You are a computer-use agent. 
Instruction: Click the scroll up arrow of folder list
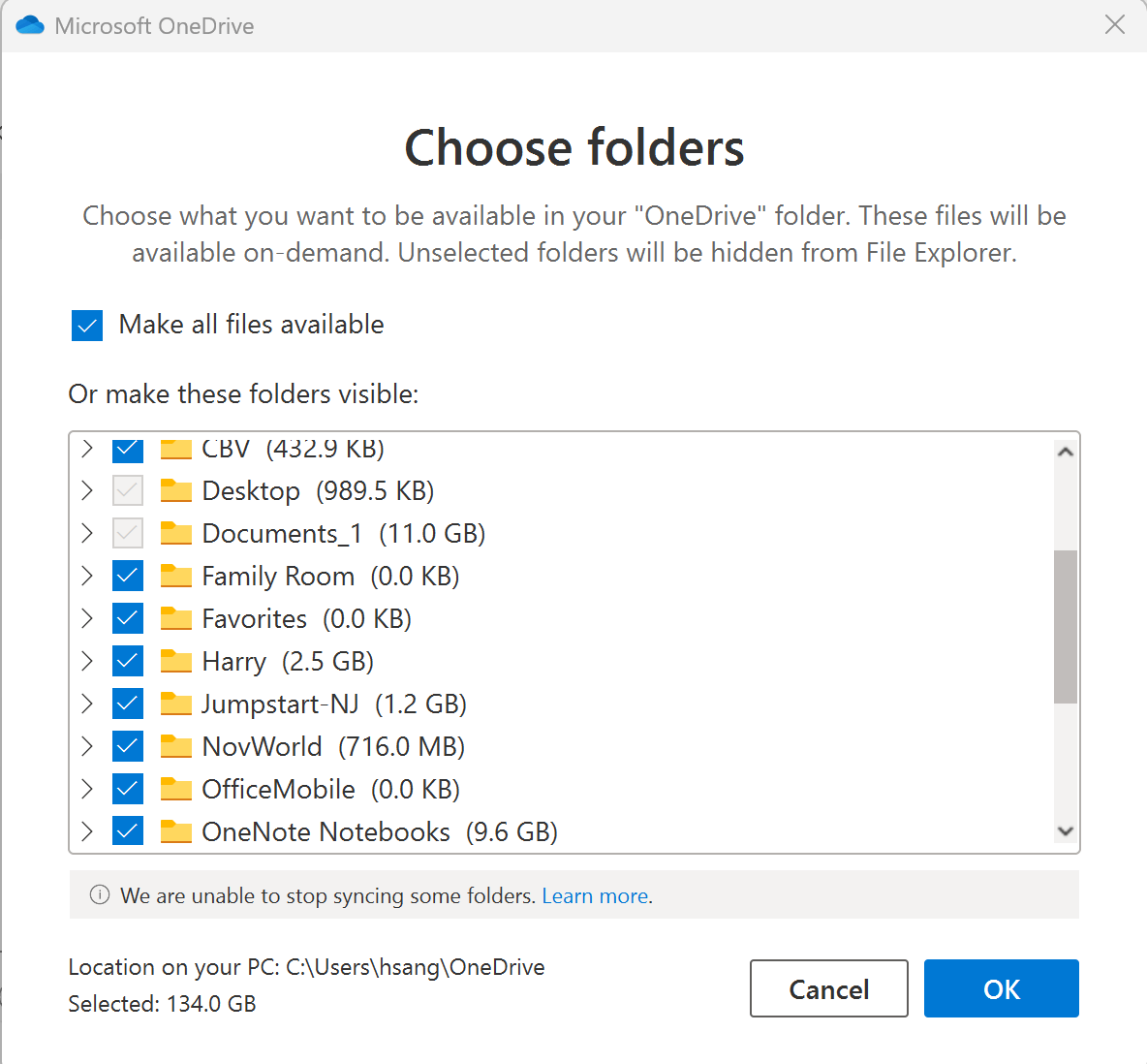(1066, 453)
